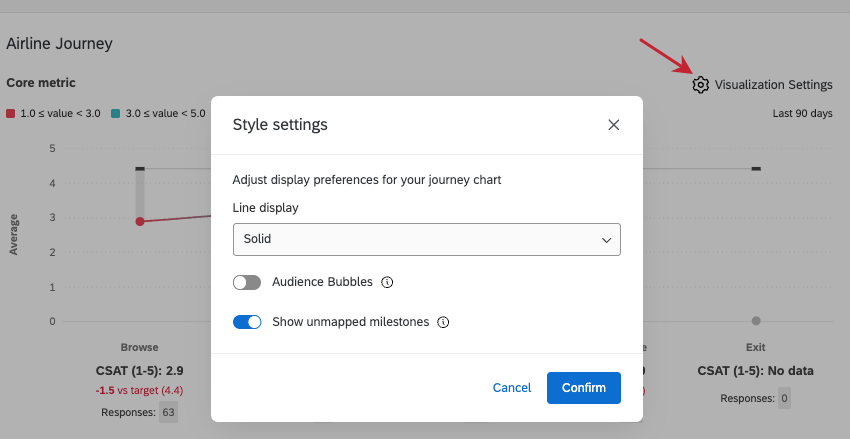Screen dimensions: 850x439
Task: Click the Airline Journey title
Action: [59, 43]
